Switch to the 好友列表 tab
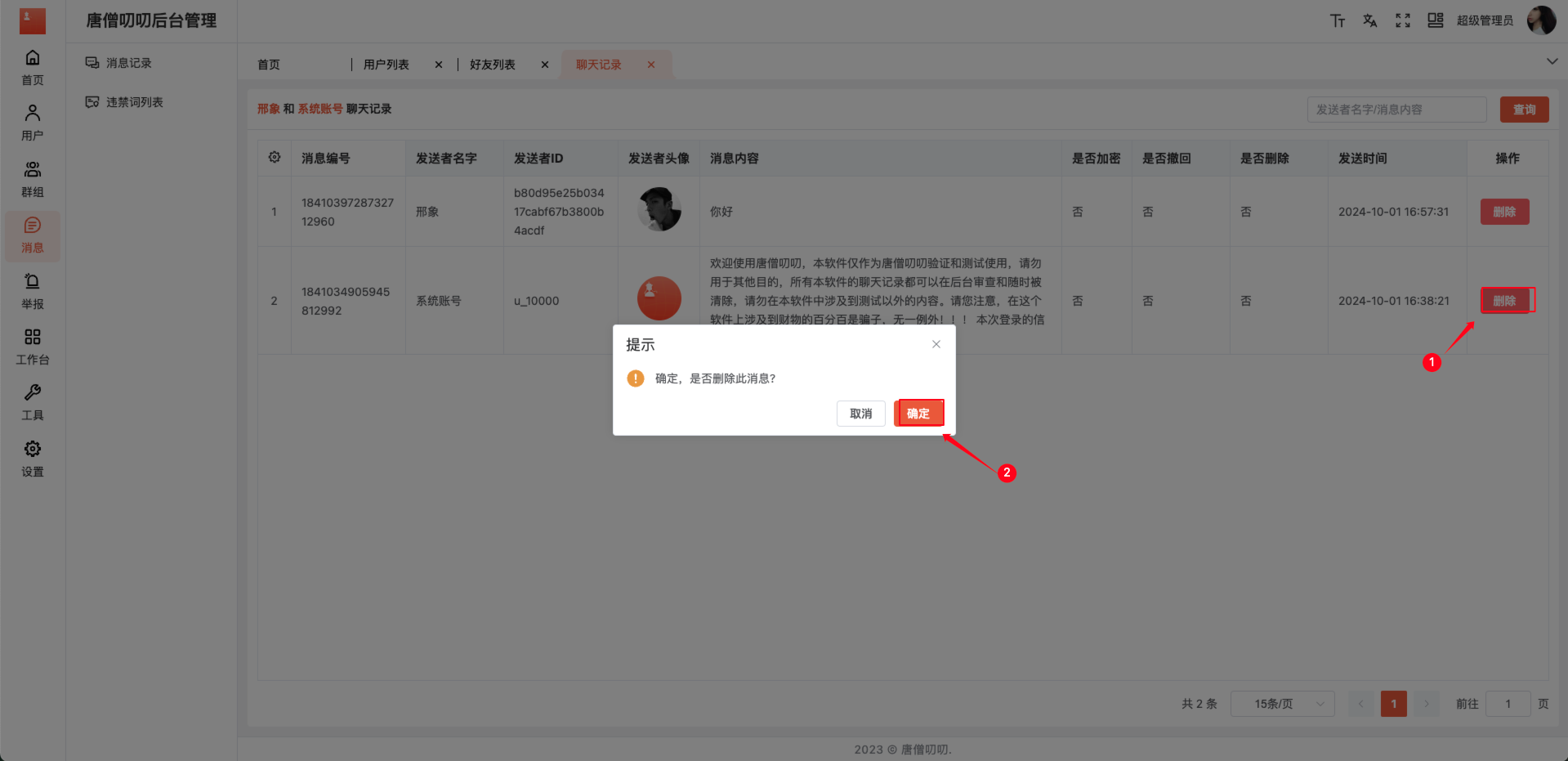Image resolution: width=1568 pixels, height=761 pixels. [492, 64]
